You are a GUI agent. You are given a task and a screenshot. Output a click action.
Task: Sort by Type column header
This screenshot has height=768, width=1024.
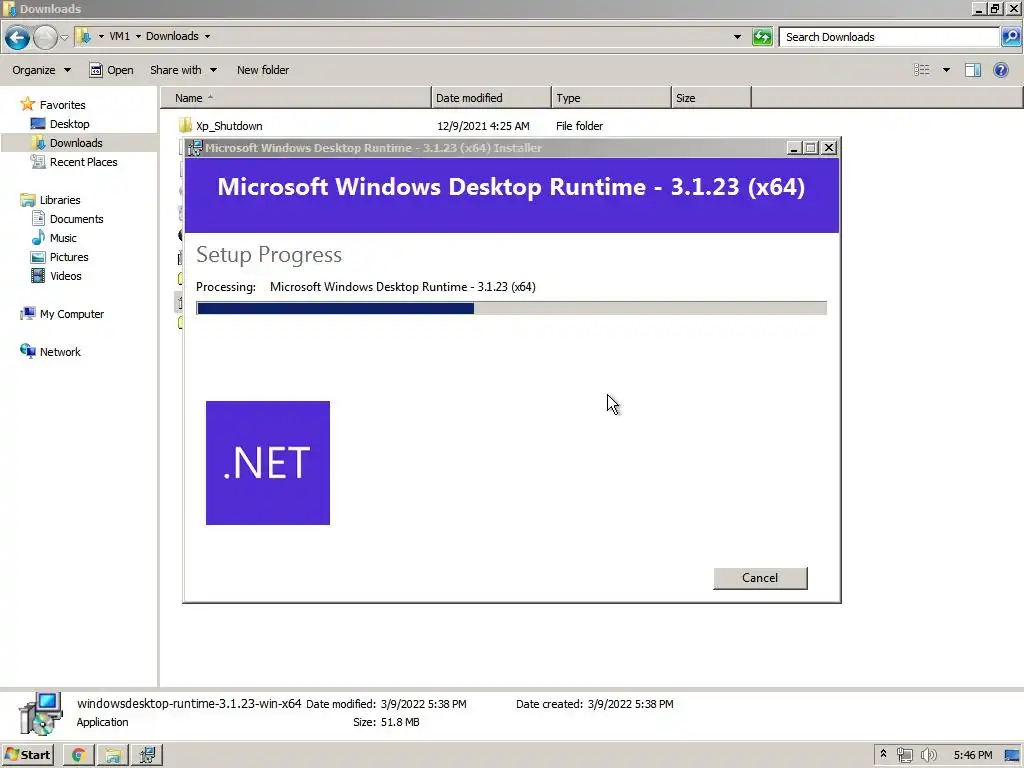(611, 98)
